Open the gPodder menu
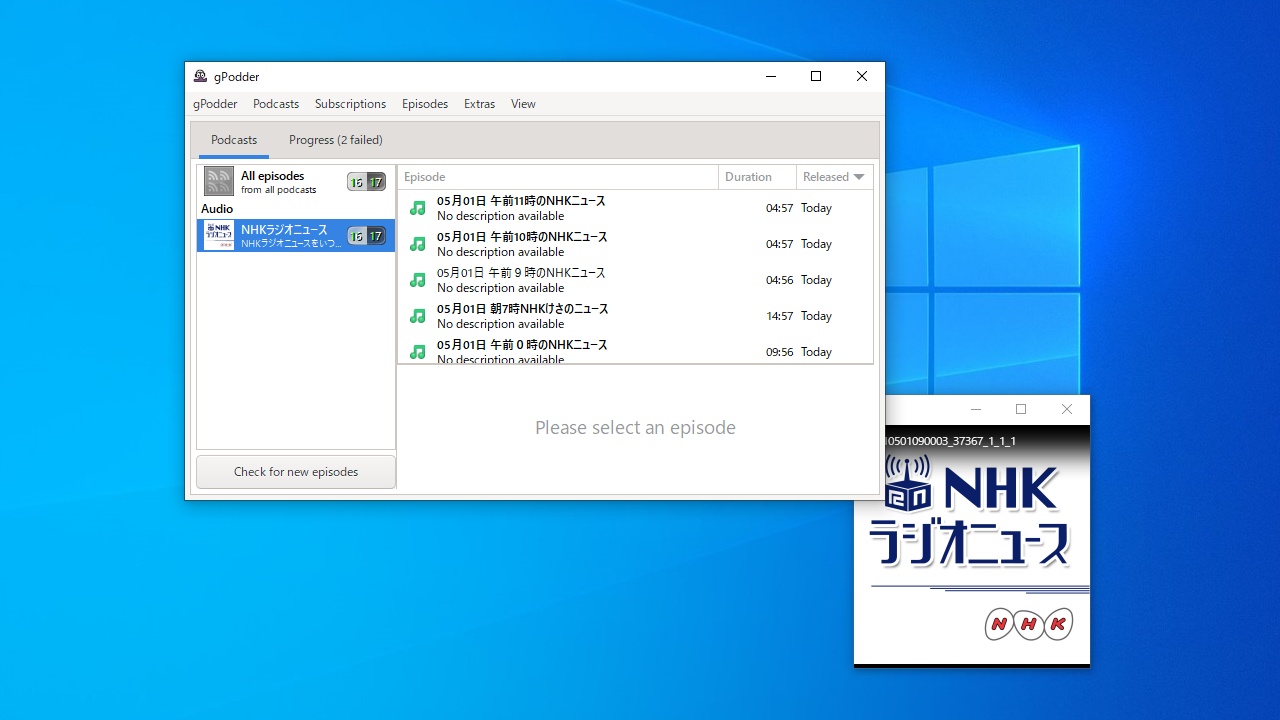This screenshot has width=1280, height=720. point(215,104)
